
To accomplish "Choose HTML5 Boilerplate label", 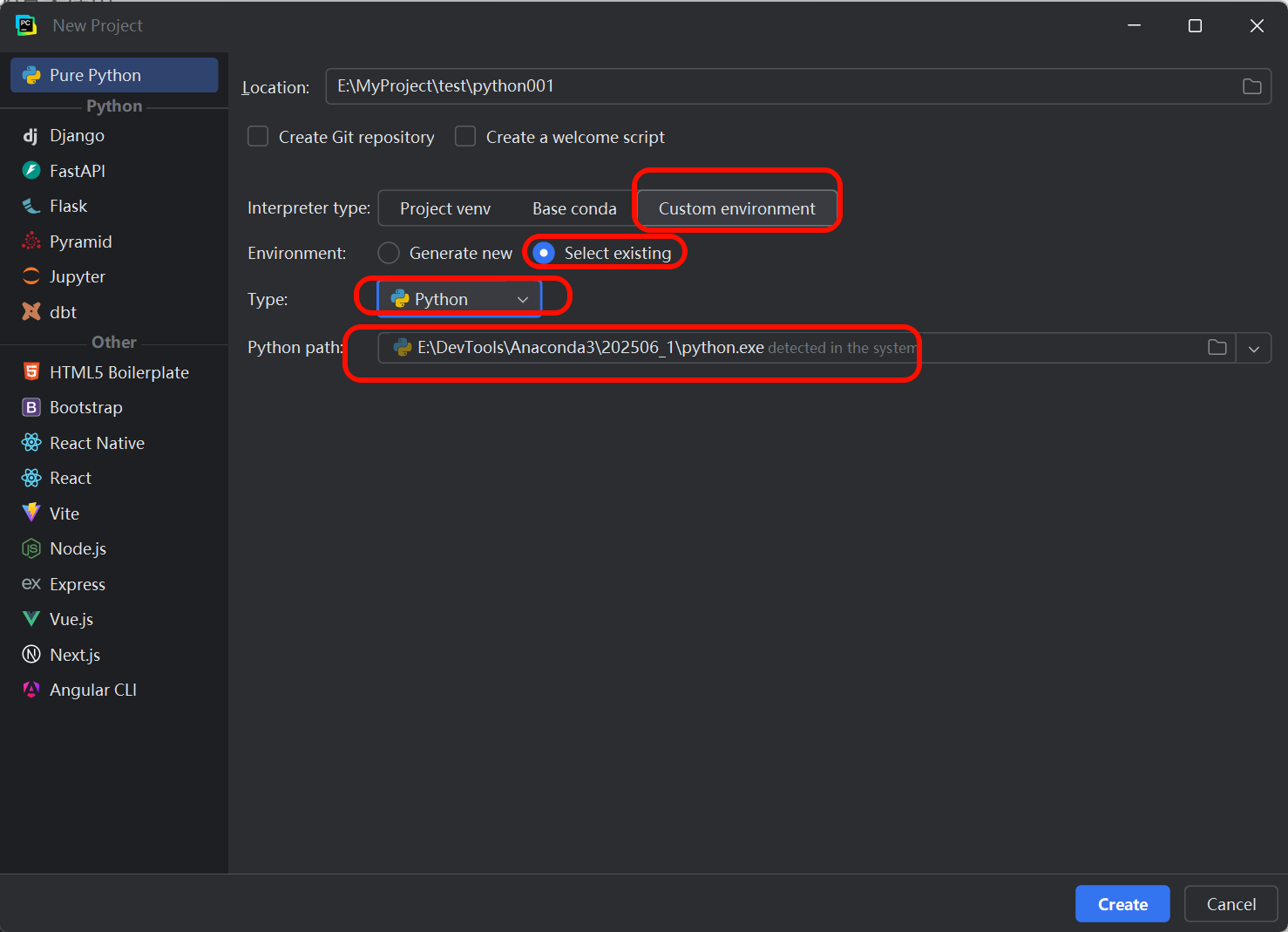I will (x=119, y=372).
